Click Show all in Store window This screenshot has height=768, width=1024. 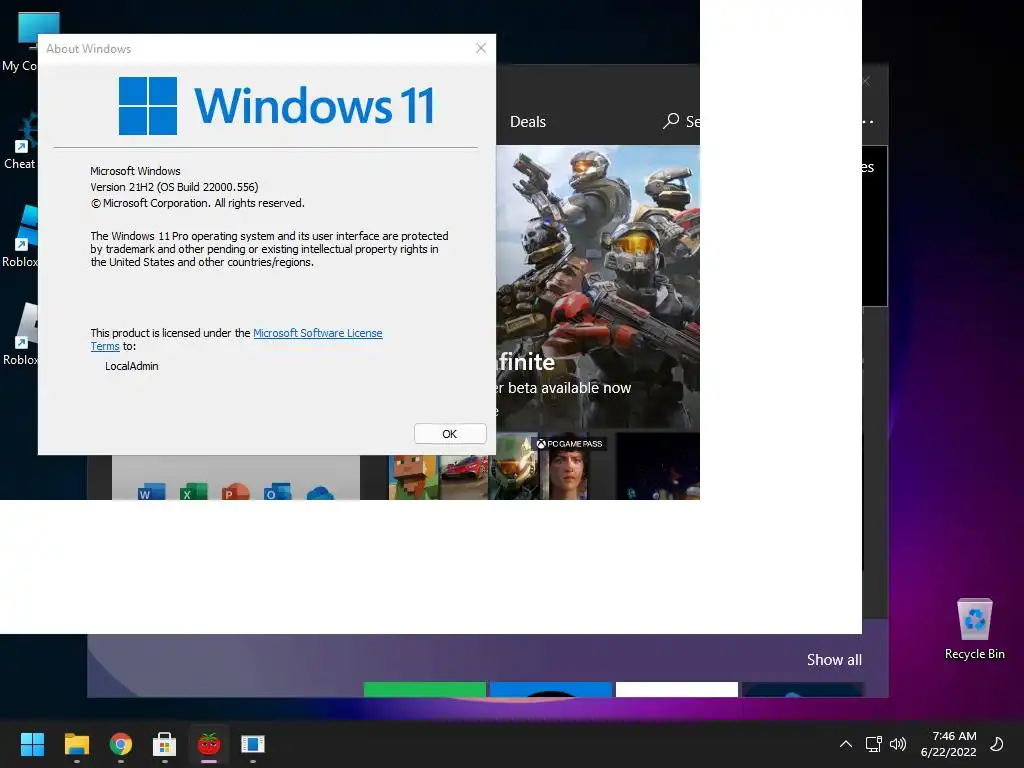(x=834, y=660)
